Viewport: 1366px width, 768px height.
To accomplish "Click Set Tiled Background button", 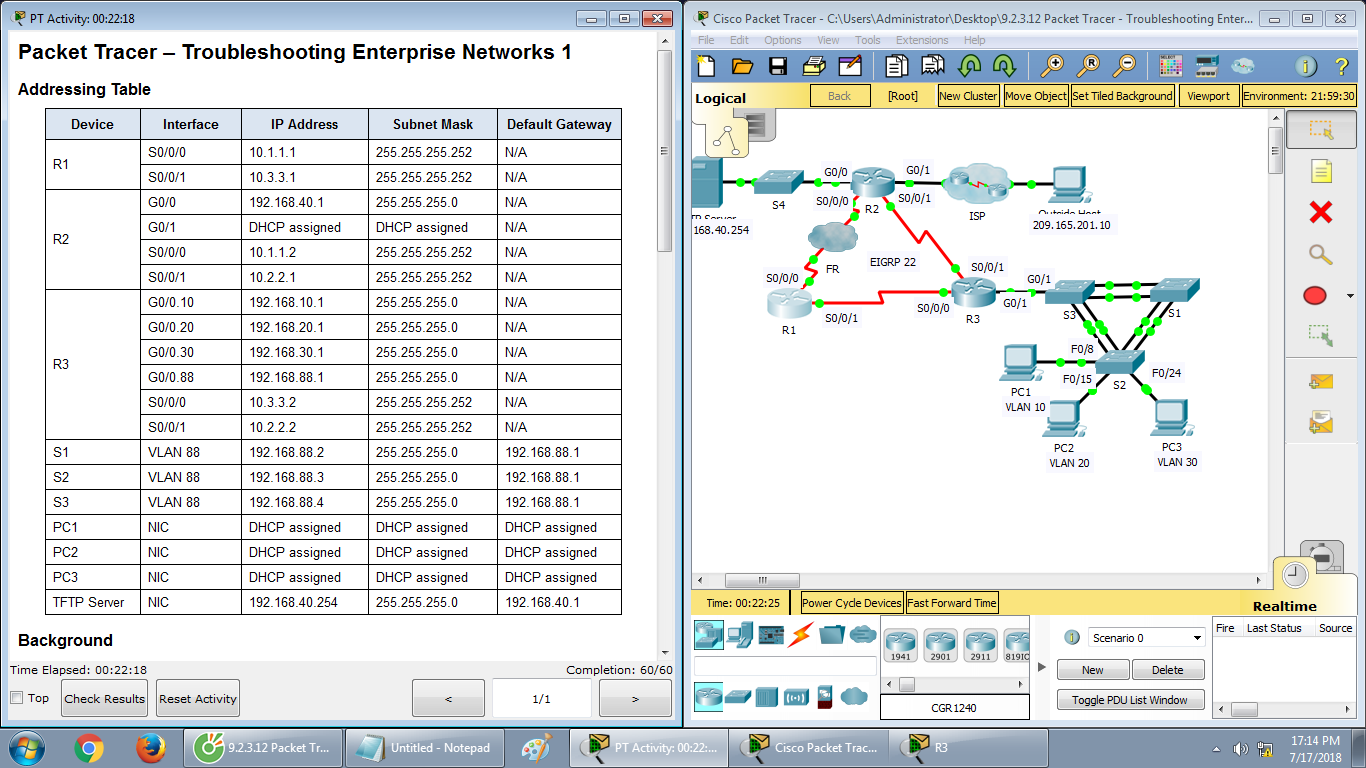I will pyautogui.click(x=1122, y=96).
